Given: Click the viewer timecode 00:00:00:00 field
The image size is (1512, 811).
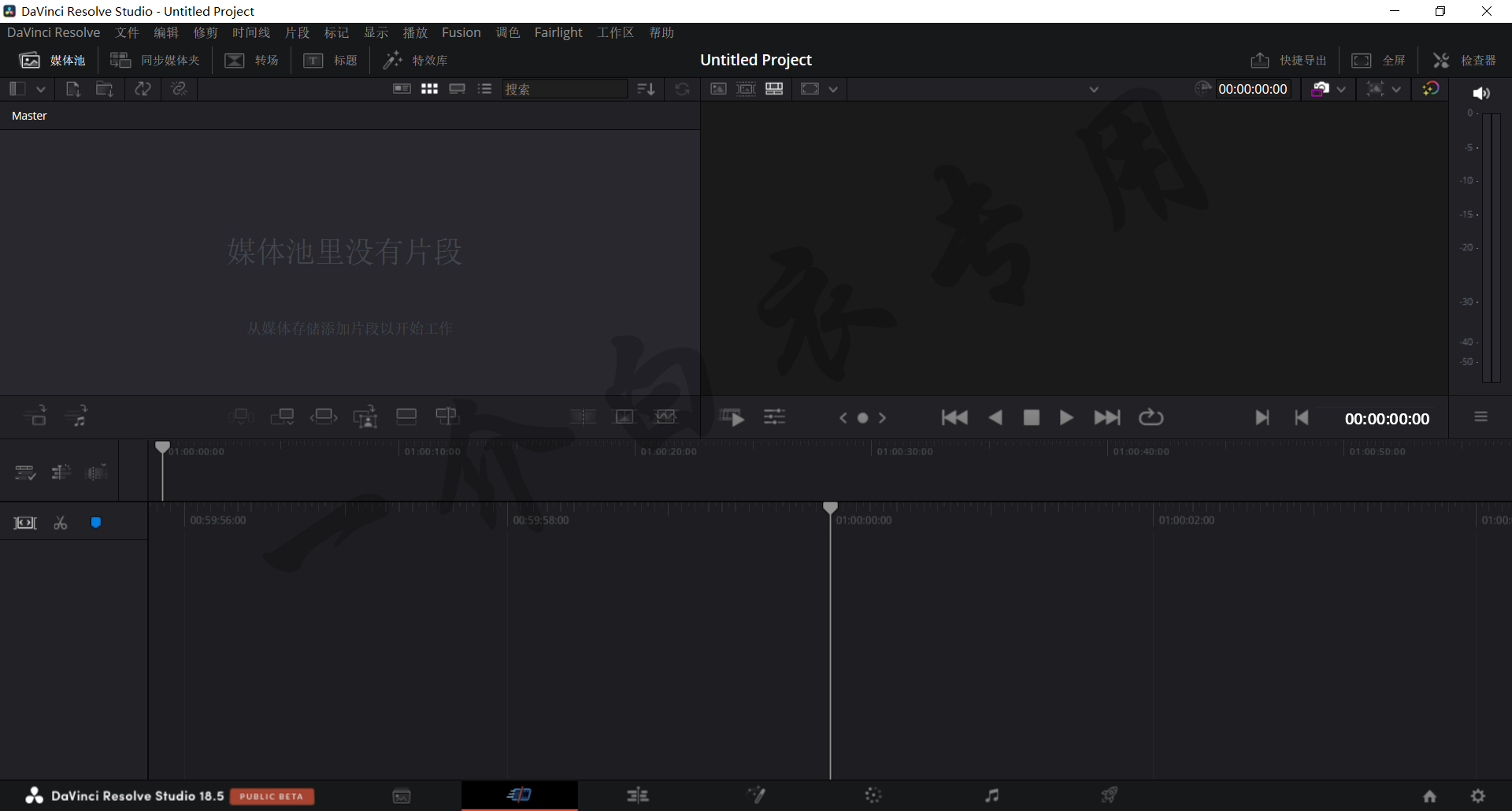Looking at the screenshot, I should pyautogui.click(x=1253, y=89).
